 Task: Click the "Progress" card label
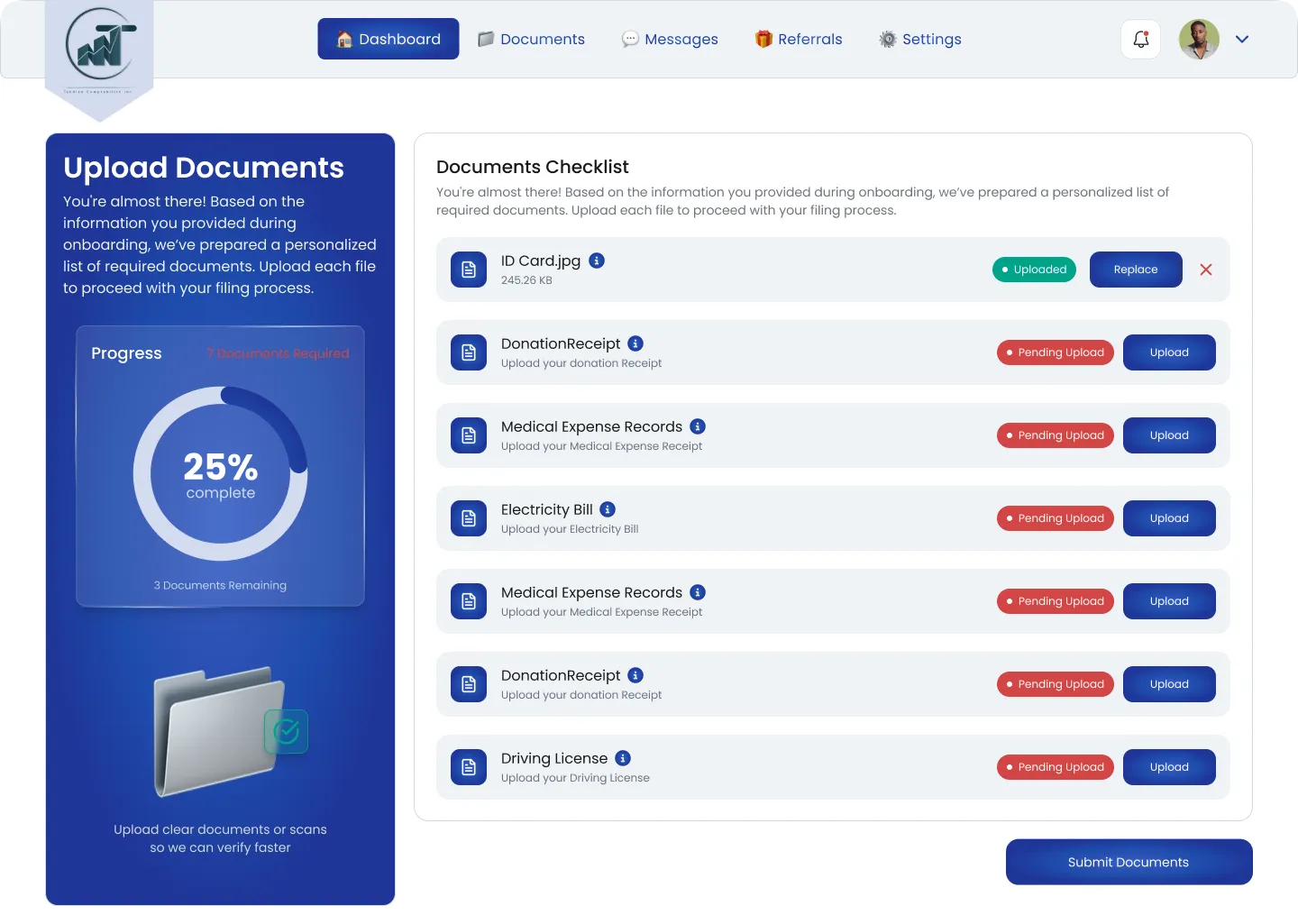pyautogui.click(x=126, y=353)
